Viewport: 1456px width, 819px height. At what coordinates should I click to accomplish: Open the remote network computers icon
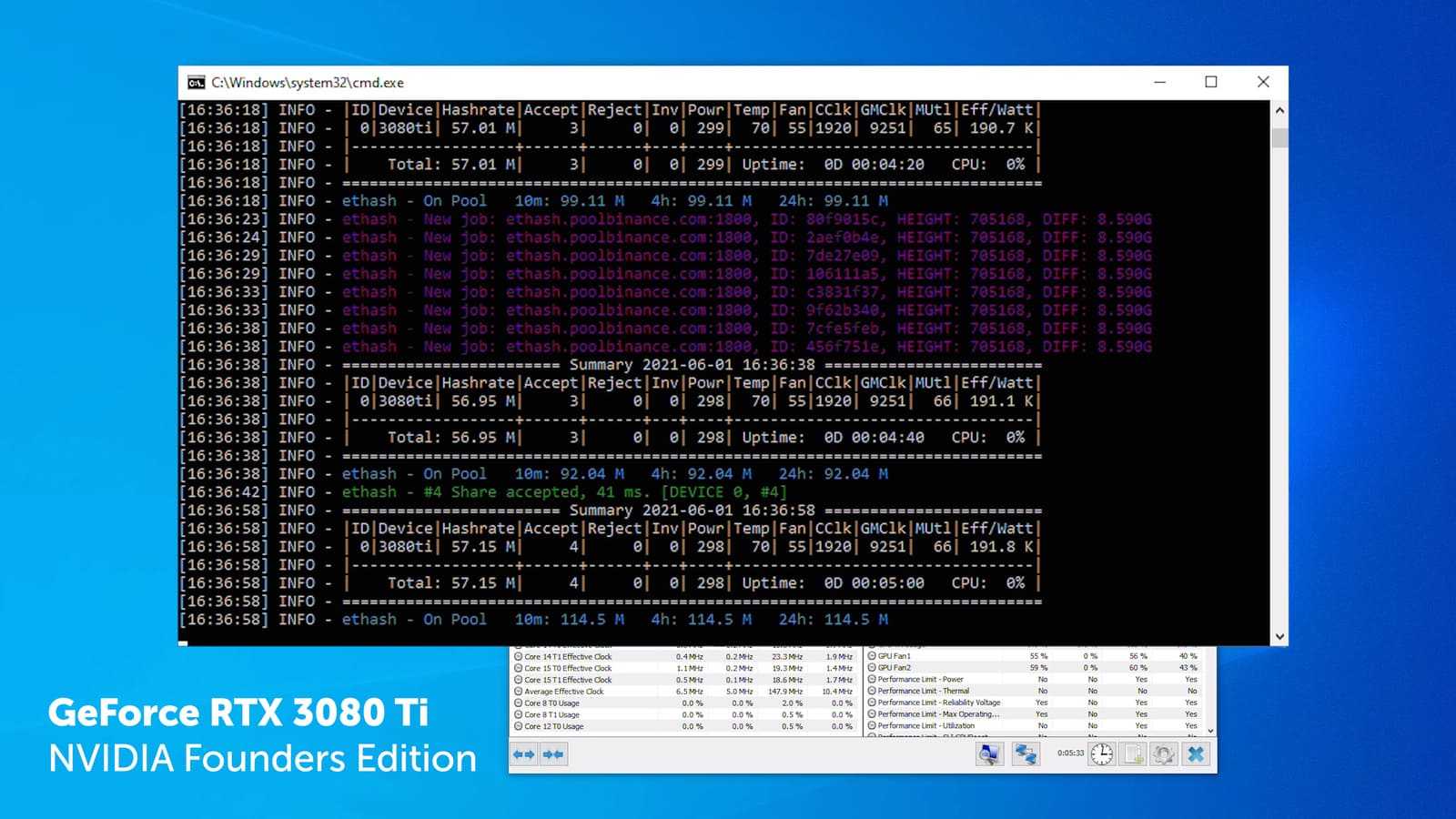(1026, 754)
